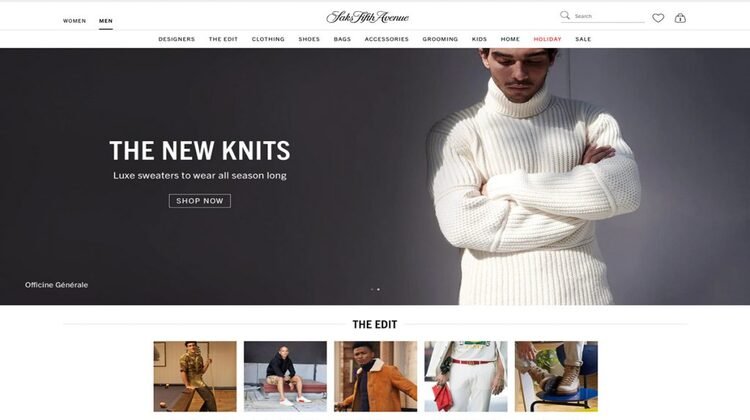Select the Accessories menu item
750x420 pixels.
pos(386,39)
